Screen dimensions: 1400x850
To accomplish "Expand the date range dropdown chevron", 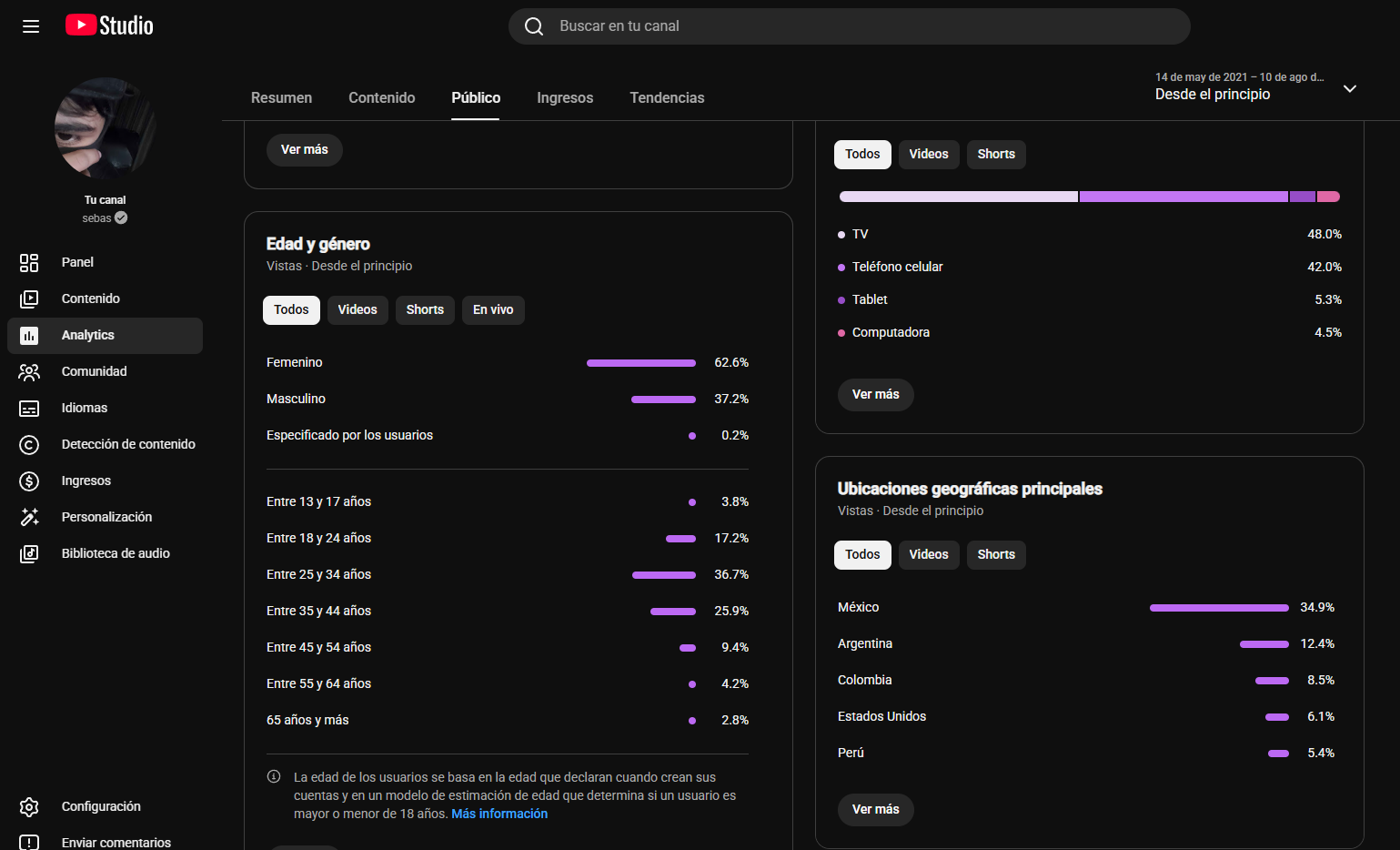I will pos(1350,88).
